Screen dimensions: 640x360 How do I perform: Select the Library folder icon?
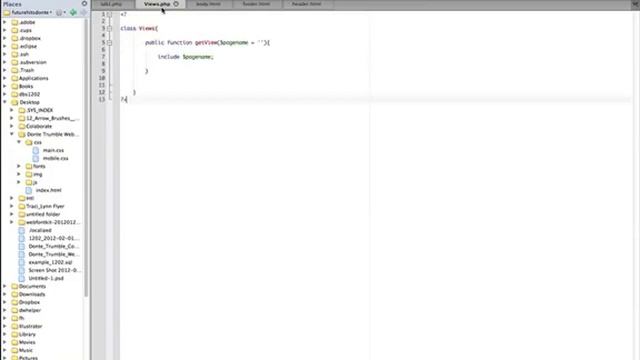point(15,334)
